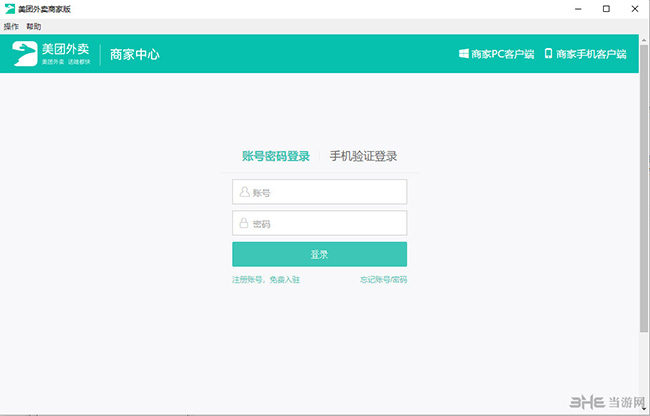Click the scrollbar down arrow

(644, 409)
